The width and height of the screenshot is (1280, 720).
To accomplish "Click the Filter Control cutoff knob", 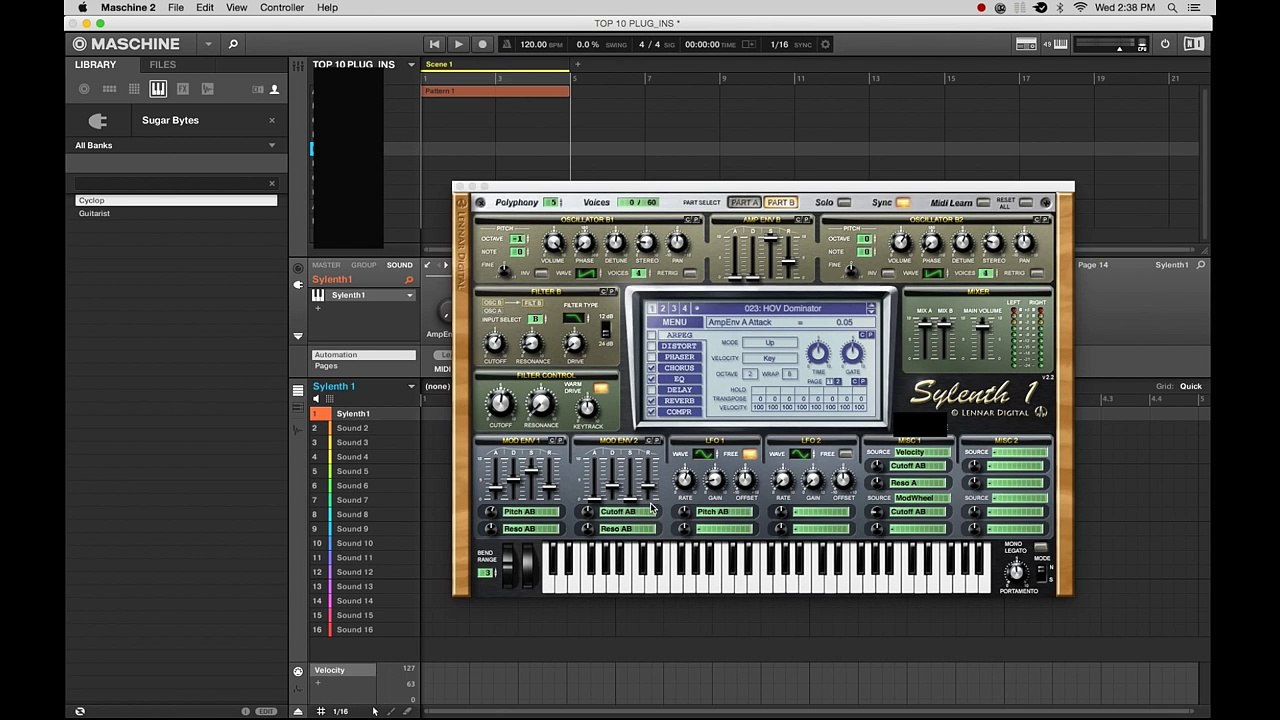I will click(x=500, y=403).
